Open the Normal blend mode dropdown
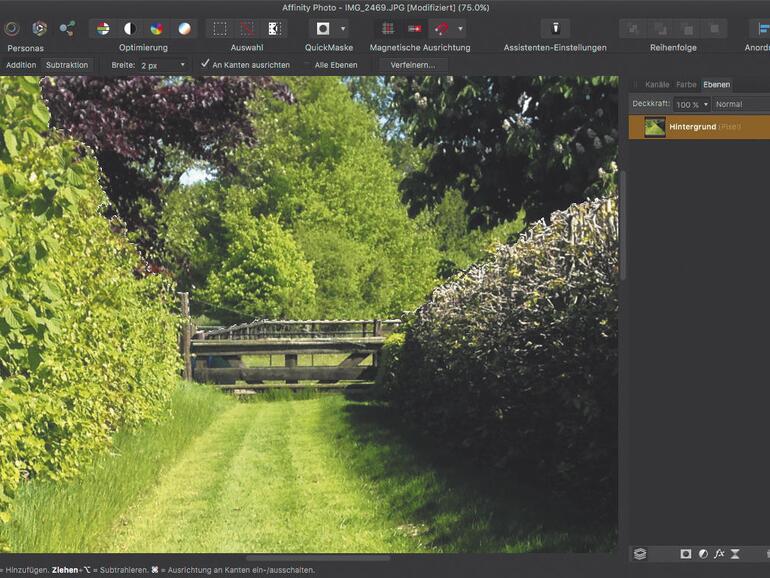Viewport: 770px width, 578px height. [741, 104]
